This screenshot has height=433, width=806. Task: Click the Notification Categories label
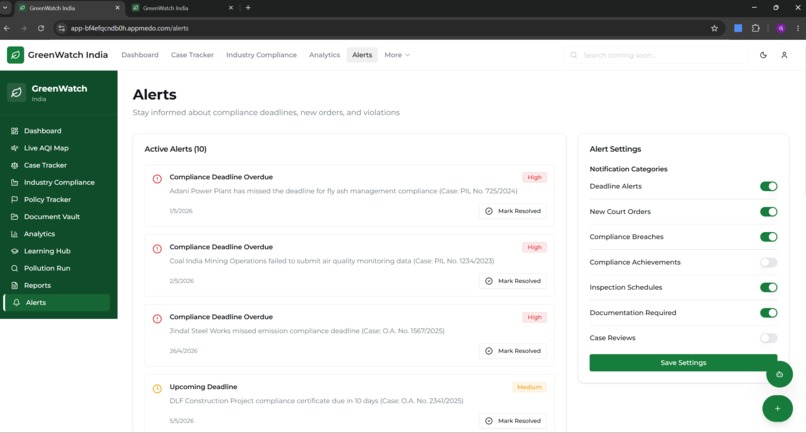628,169
